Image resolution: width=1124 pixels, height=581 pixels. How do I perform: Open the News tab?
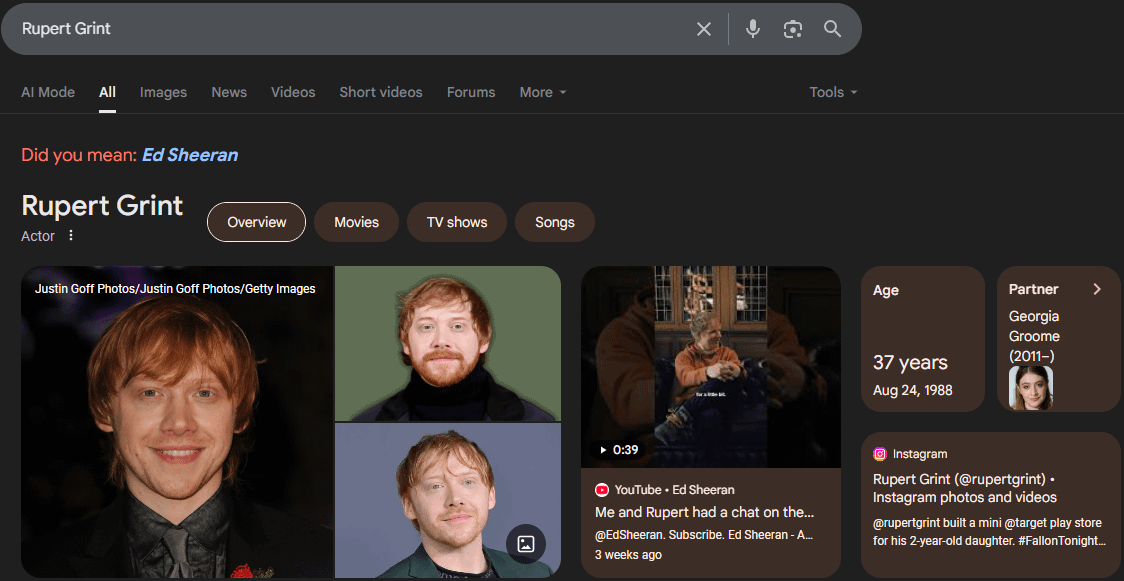[229, 92]
